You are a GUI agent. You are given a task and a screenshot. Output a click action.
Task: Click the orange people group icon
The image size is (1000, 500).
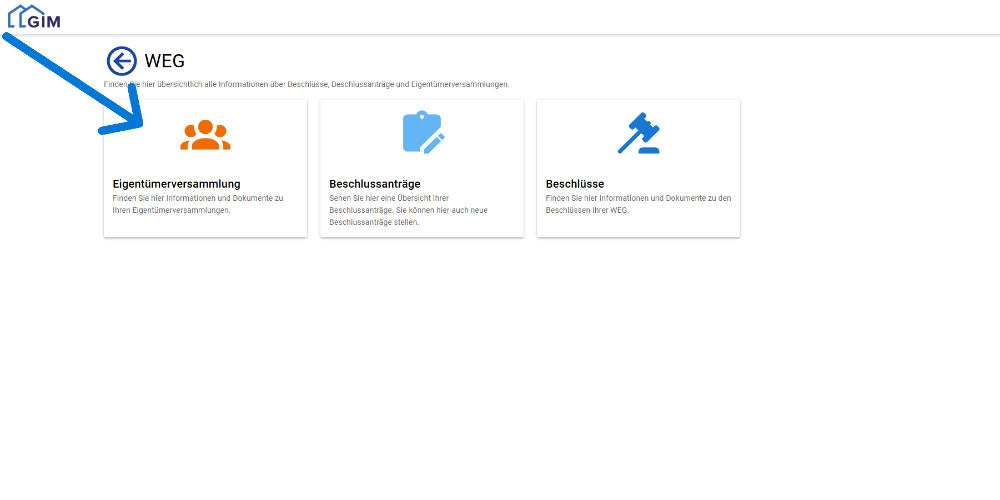[x=205, y=135]
